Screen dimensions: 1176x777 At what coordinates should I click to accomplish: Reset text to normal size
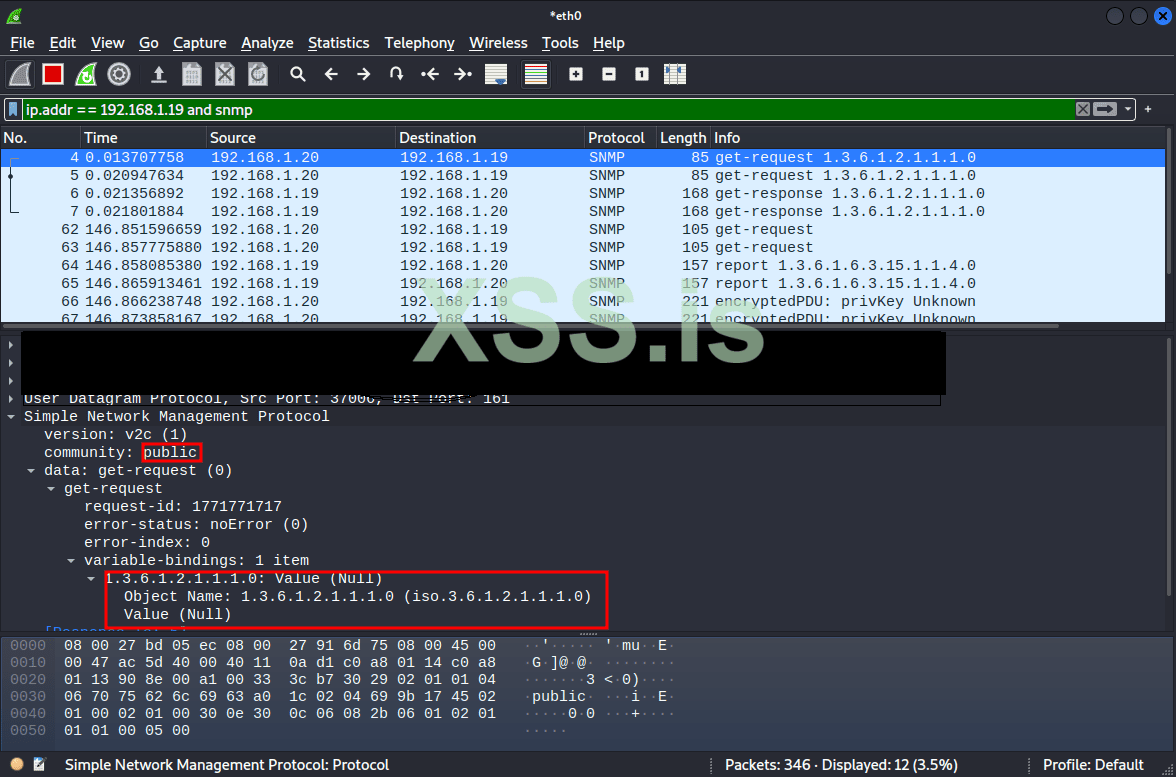click(642, 74)
